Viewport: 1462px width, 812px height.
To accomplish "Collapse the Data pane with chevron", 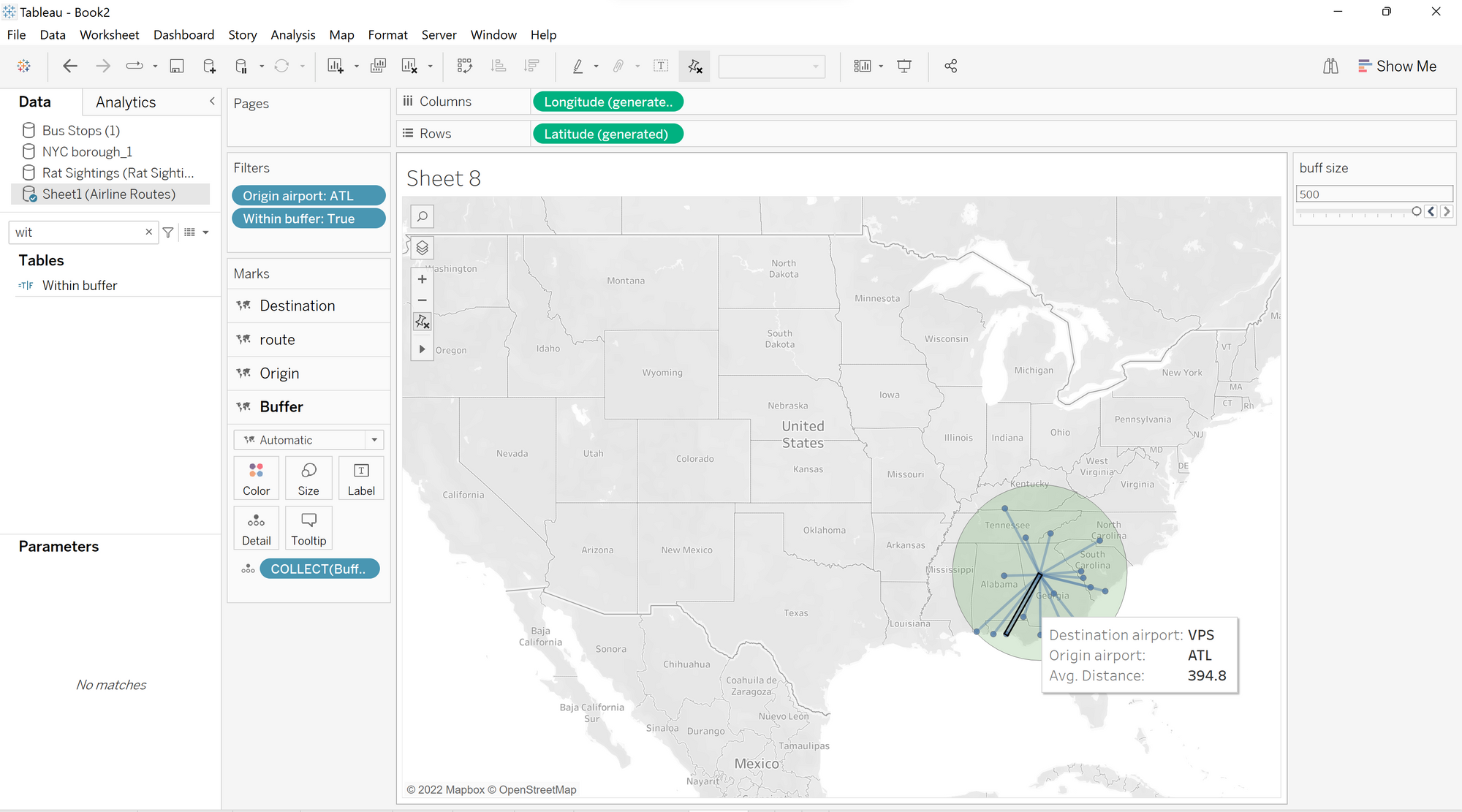I will click(x=212, y=101).
